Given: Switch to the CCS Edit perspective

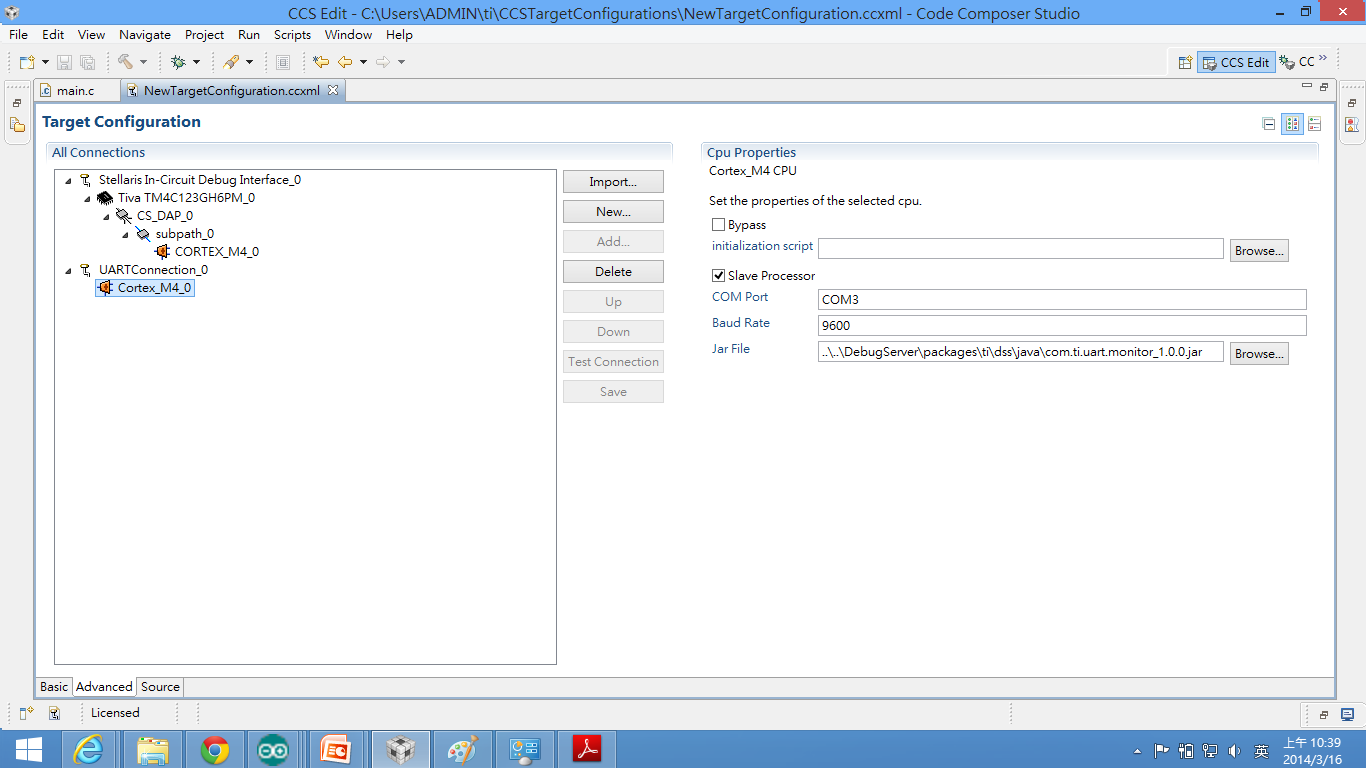Looking at the screenshot, I should point(1236,62).
